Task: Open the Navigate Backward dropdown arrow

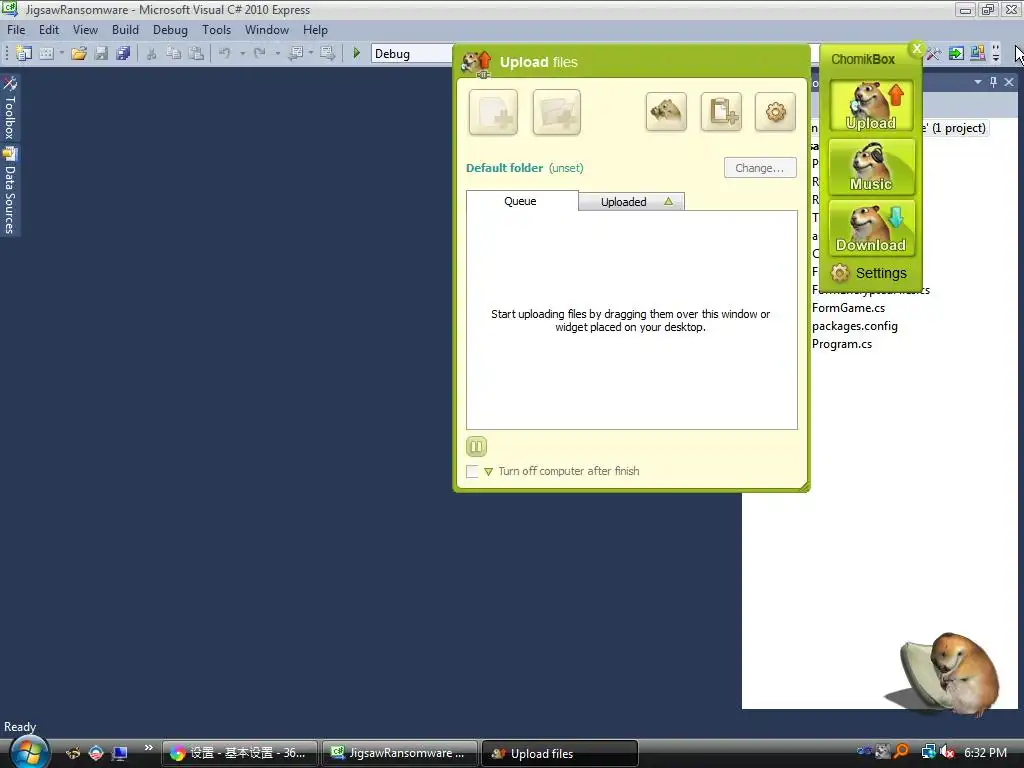Action: (x=311, y=54)
